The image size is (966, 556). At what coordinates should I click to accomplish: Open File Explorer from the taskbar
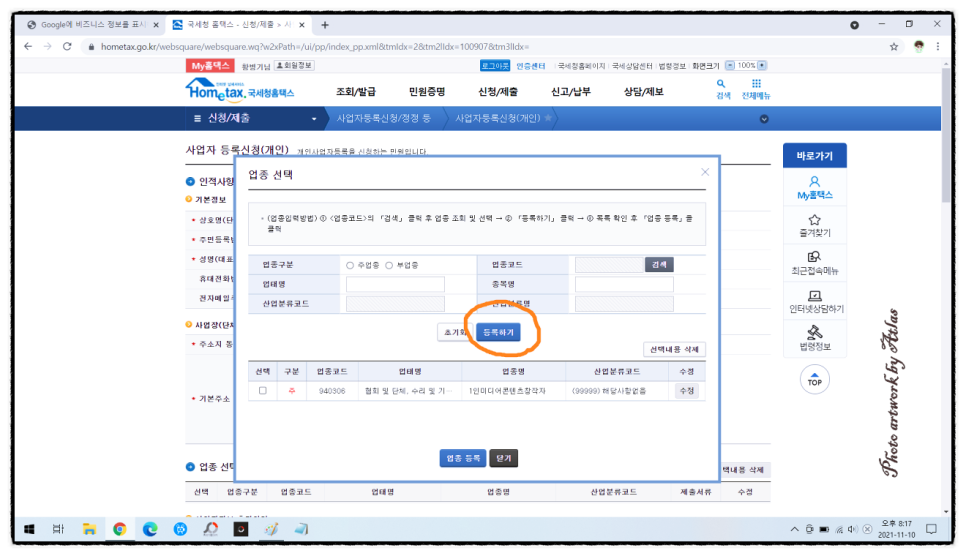click(x=89, y=529)
